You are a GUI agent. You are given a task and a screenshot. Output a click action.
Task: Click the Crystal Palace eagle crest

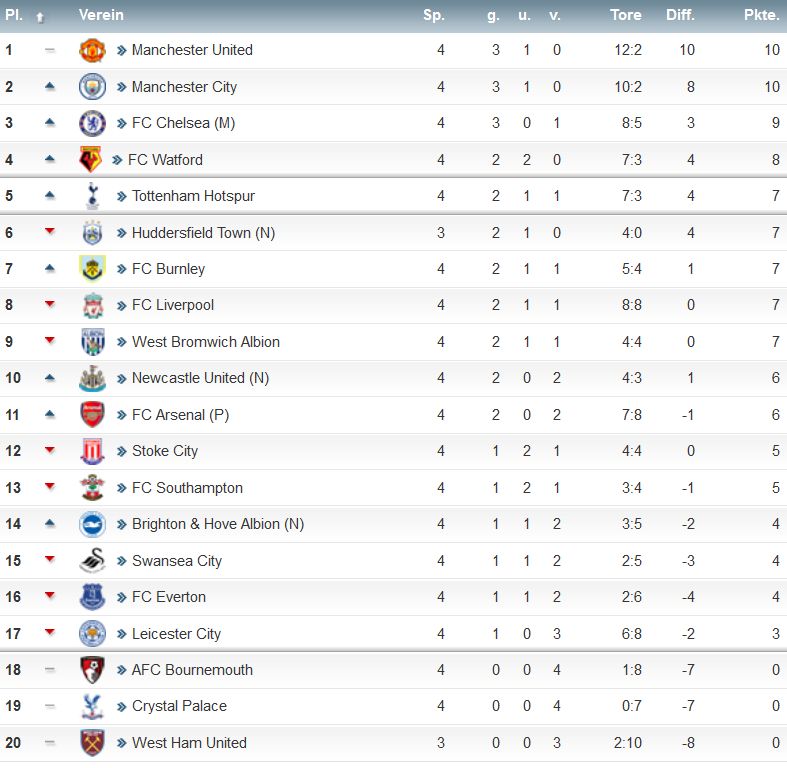pos(92,706)
